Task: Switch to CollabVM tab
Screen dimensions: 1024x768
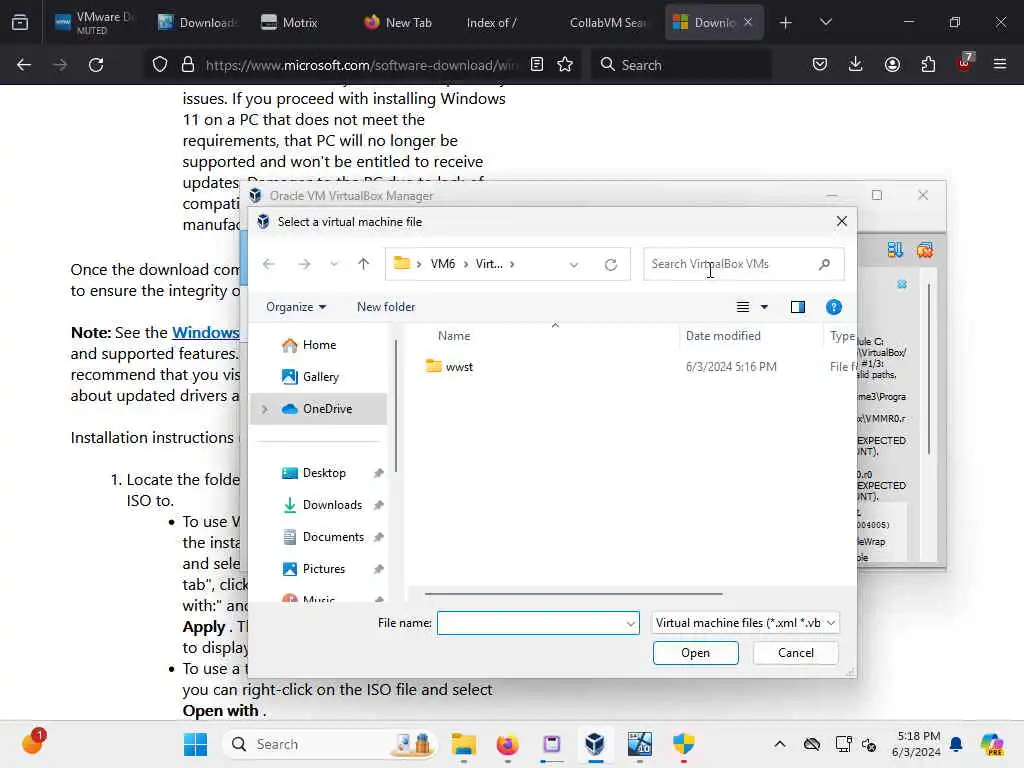Action: [x=607, y=22]
